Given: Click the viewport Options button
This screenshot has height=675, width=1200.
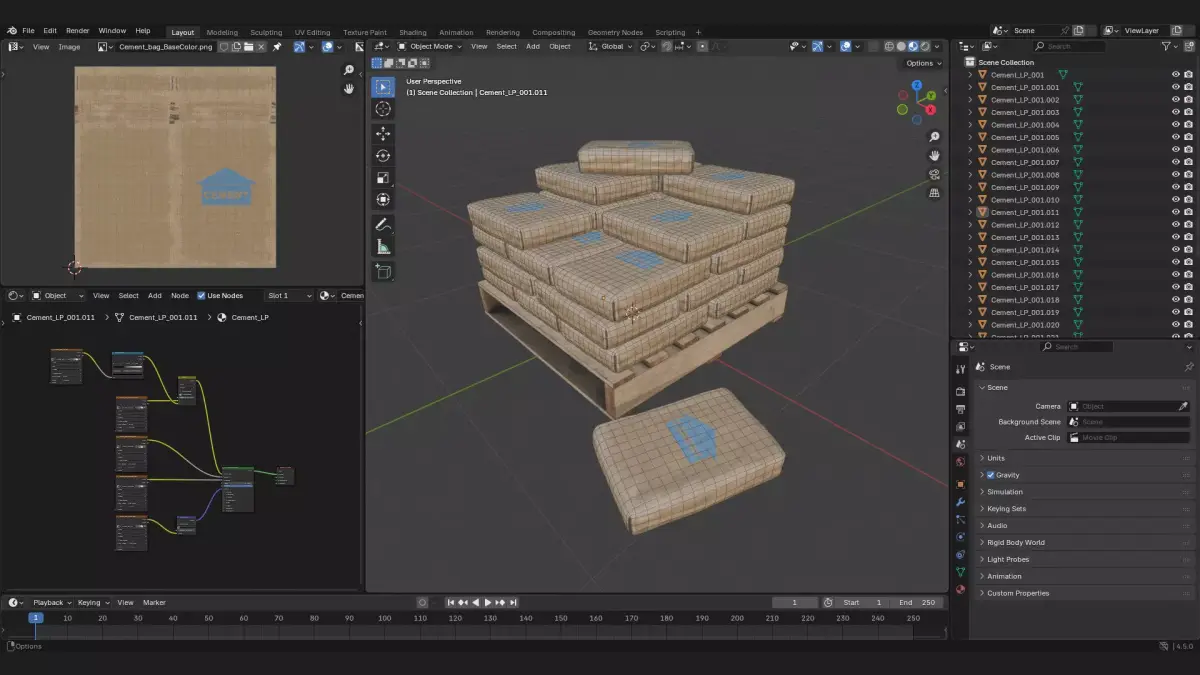Looking at the screenshot, I should (923, 63).
